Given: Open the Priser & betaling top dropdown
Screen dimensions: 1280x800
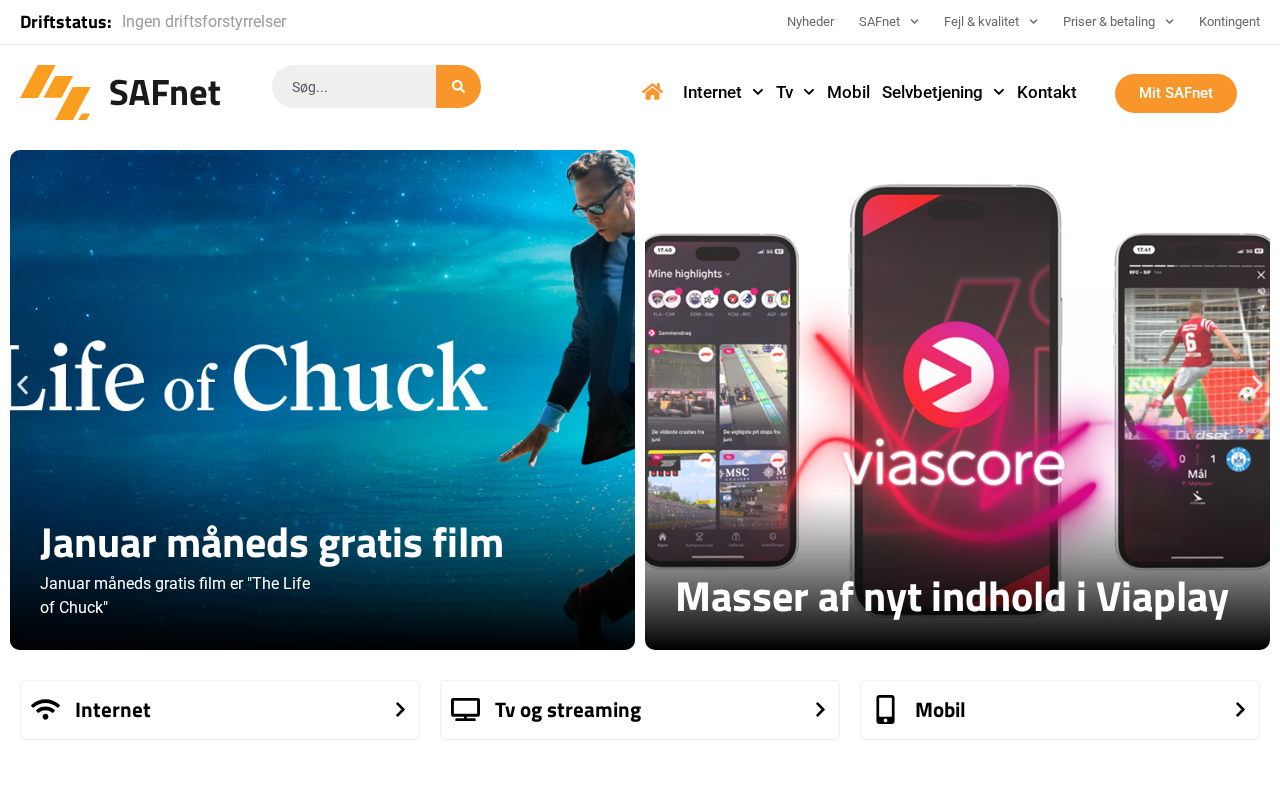Looking at the screenshot, I should [1118, 22].
